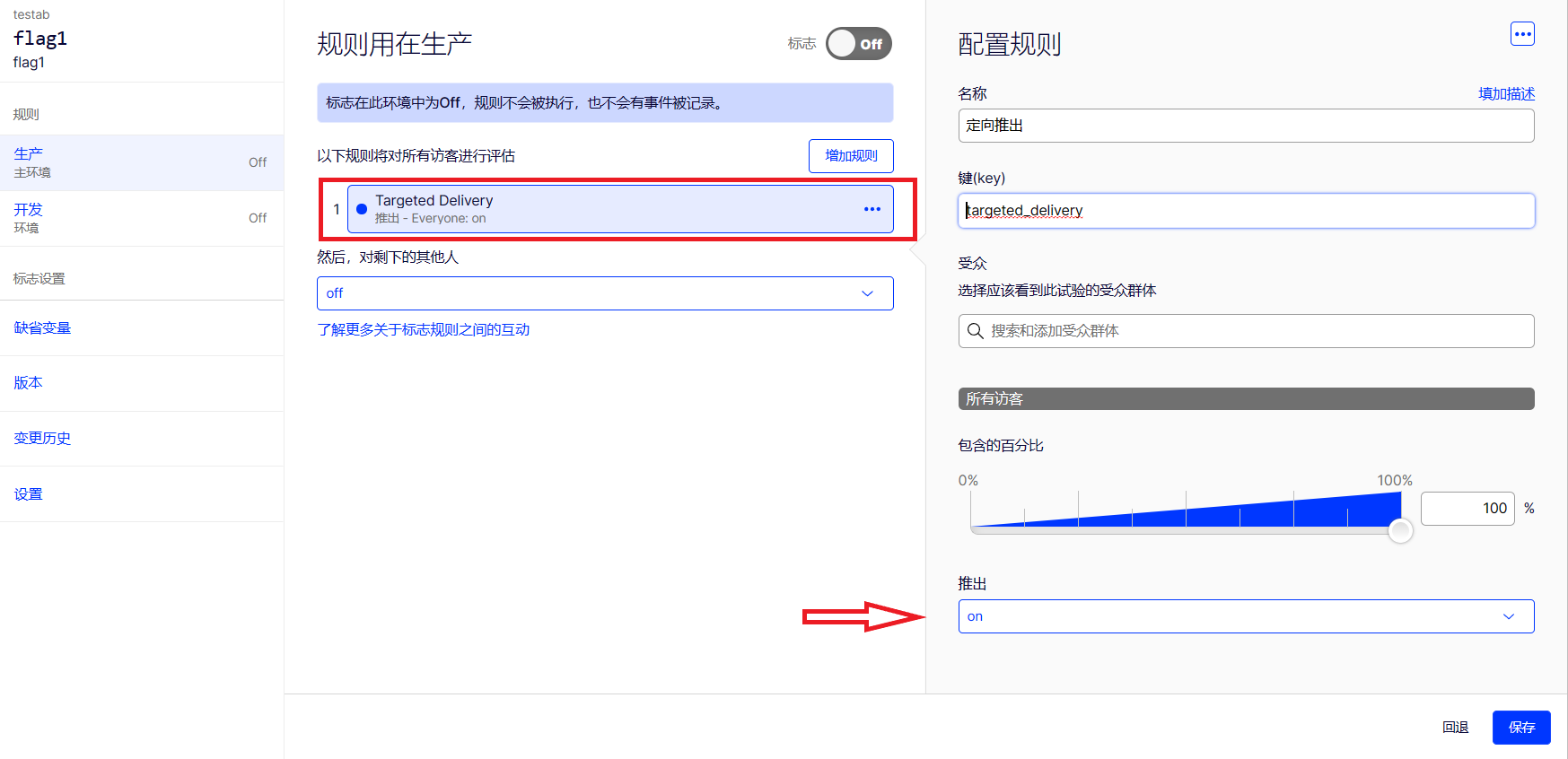
Task: Open 变更历史 in the sidebar
Action: pos(42,439)
